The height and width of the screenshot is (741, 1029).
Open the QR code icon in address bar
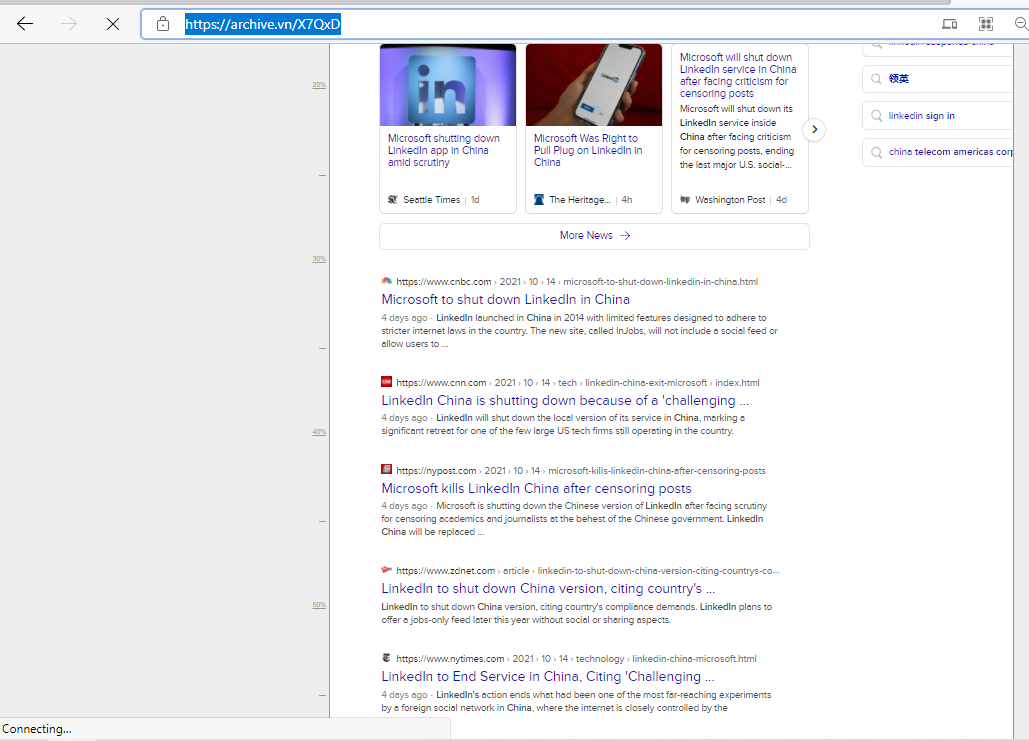coord(986,24)
